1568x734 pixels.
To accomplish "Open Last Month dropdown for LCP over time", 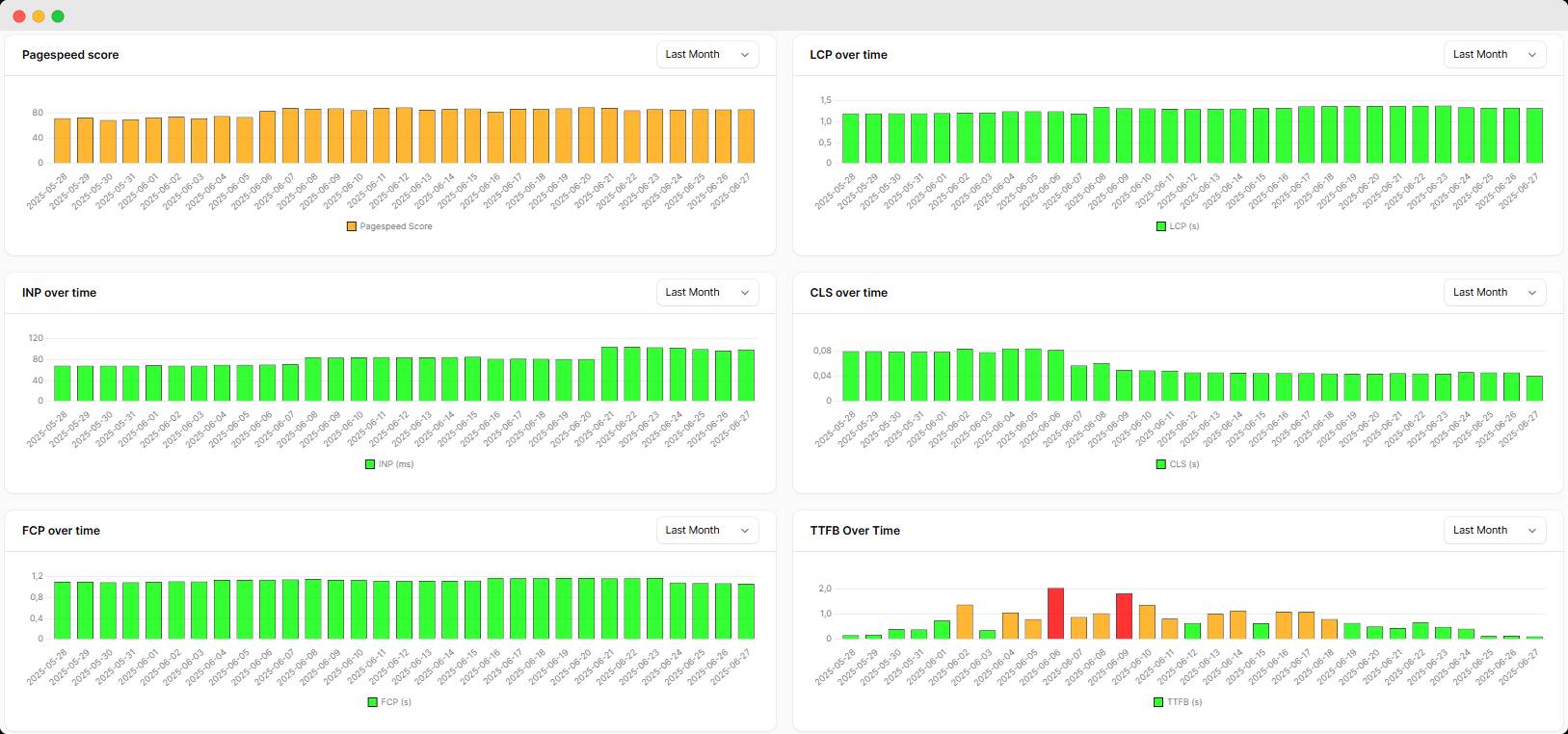I will coord(1494,55).
